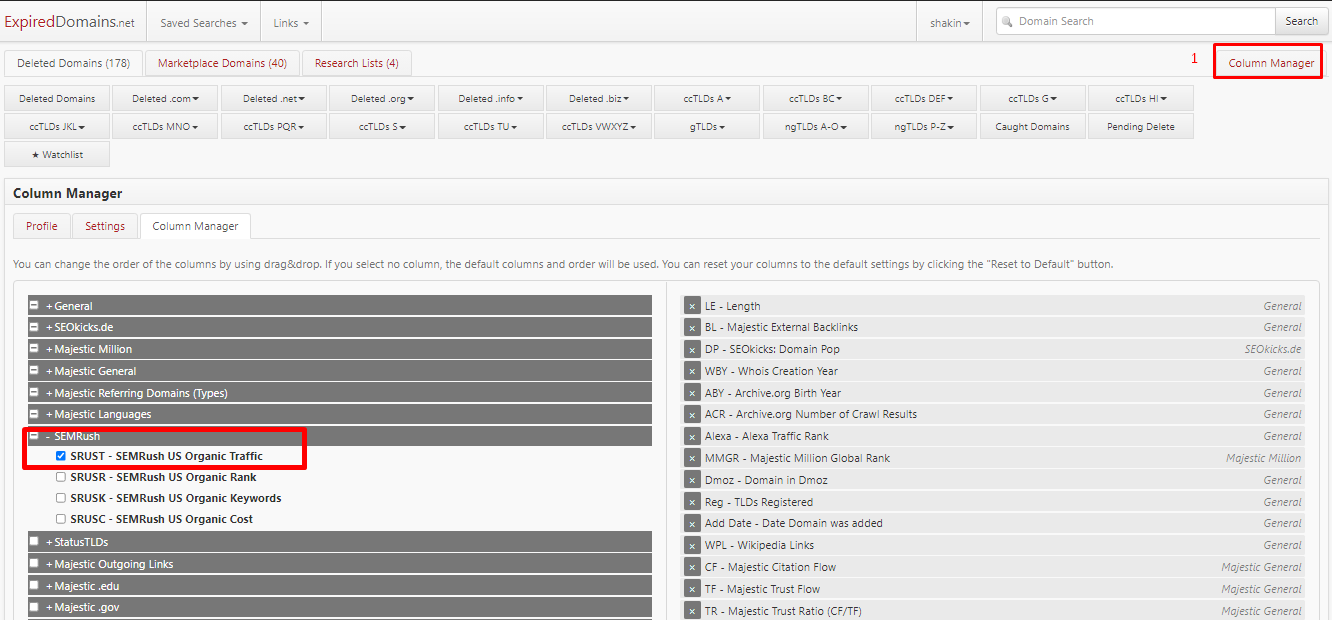Remove CF - Majestic Citation Flow column
This screenshot has height=620, width=1332.
[x=692, y=567]
